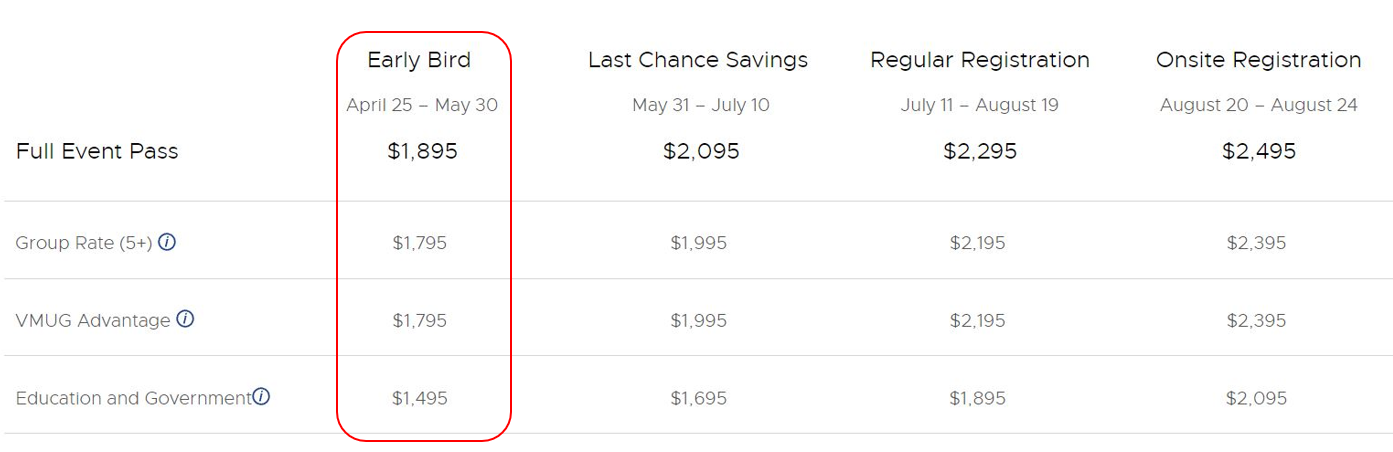Click the info icon next to VMUG Advantage

click(185, 319)
